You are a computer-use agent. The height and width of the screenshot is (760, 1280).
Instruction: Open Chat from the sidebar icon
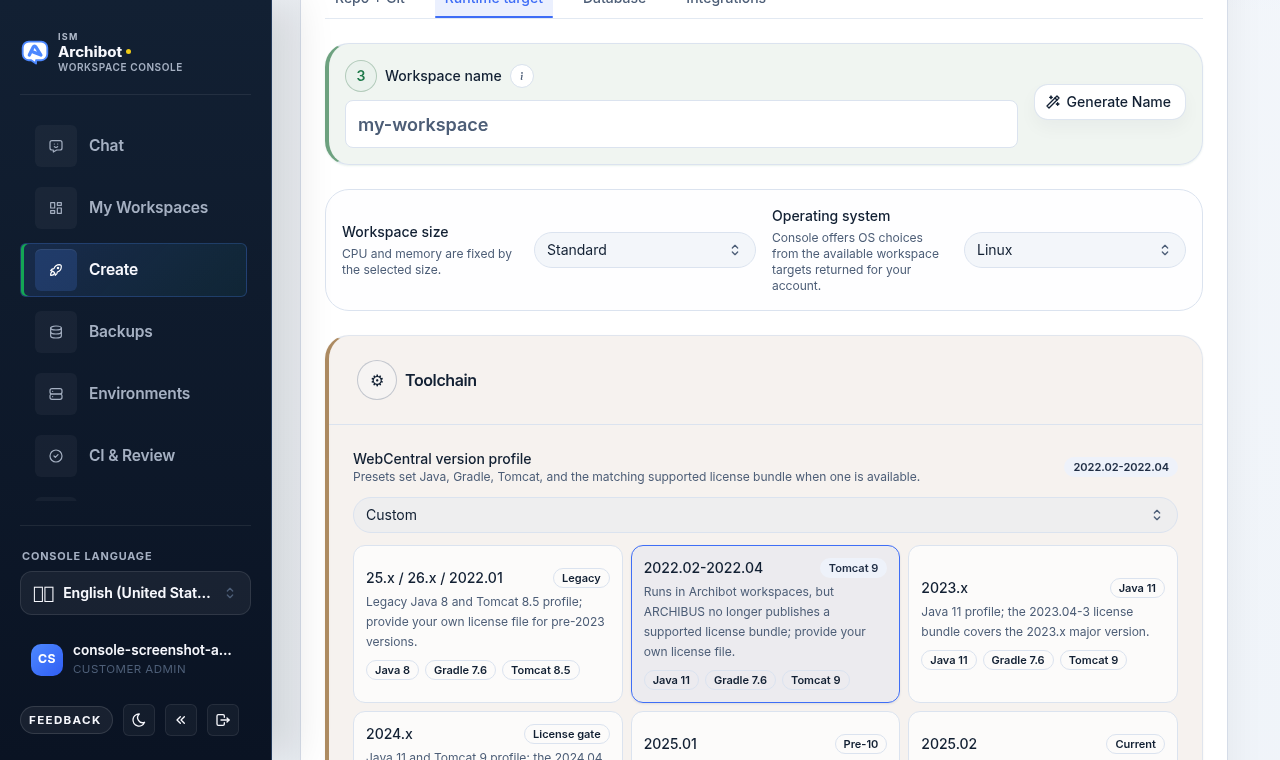tap(56, 146)
